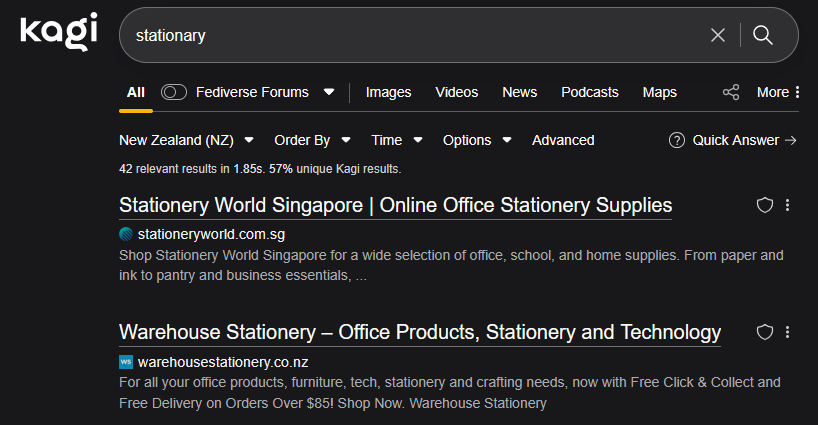Click the shield icon for Stationery World result

765,205
